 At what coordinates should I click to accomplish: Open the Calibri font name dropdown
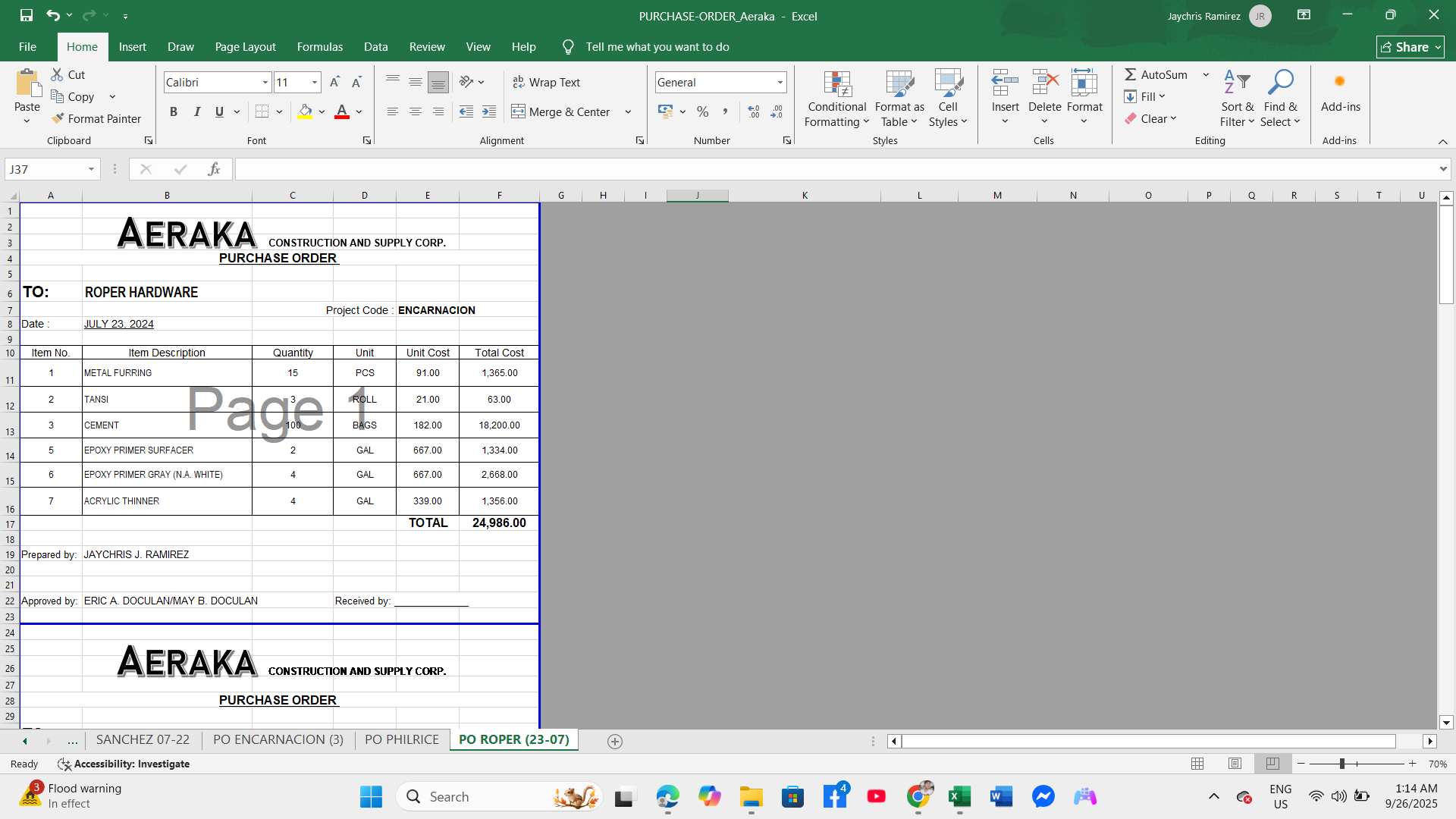point(265,82)
